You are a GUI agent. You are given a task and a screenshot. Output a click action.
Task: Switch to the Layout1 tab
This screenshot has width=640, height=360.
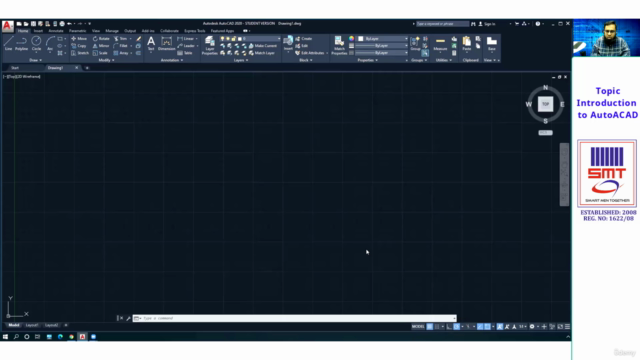point(32,325)
